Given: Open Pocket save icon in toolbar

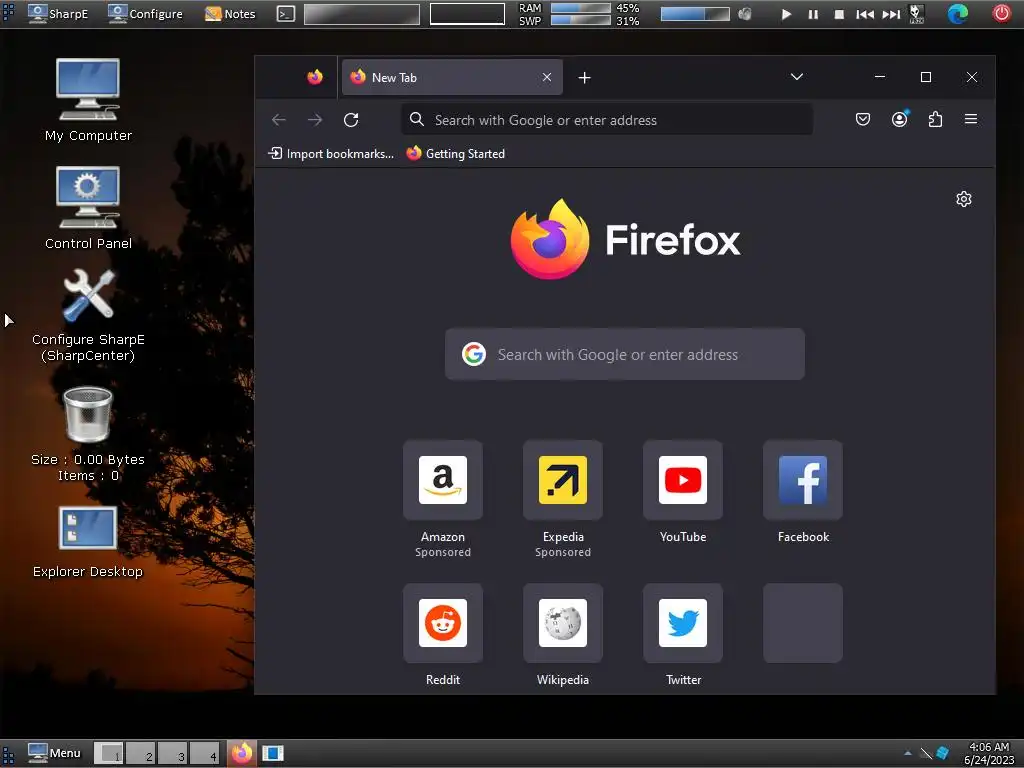Looking at the screenshot, I should (x=863, y=119).
